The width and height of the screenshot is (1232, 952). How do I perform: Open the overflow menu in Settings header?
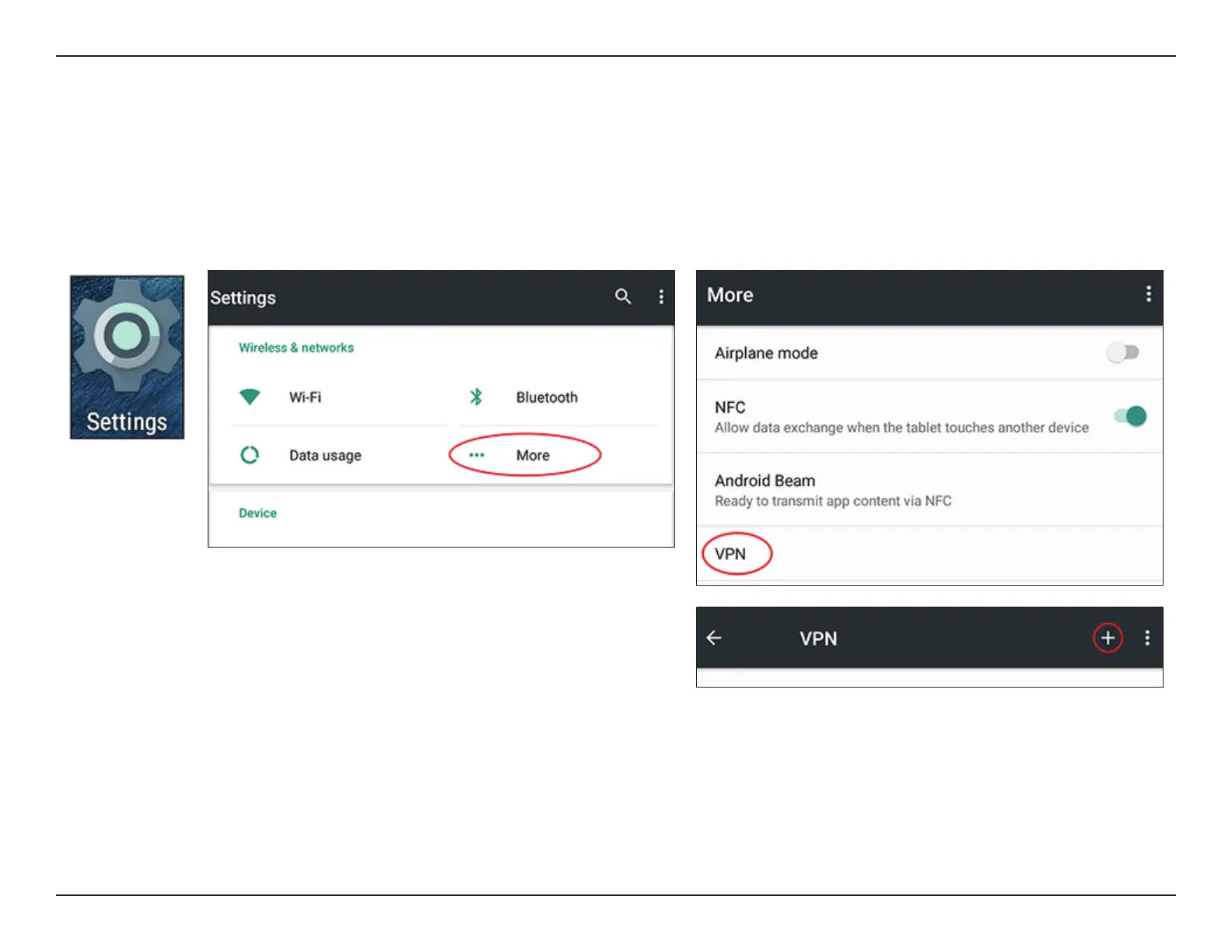tap(661, 296)
